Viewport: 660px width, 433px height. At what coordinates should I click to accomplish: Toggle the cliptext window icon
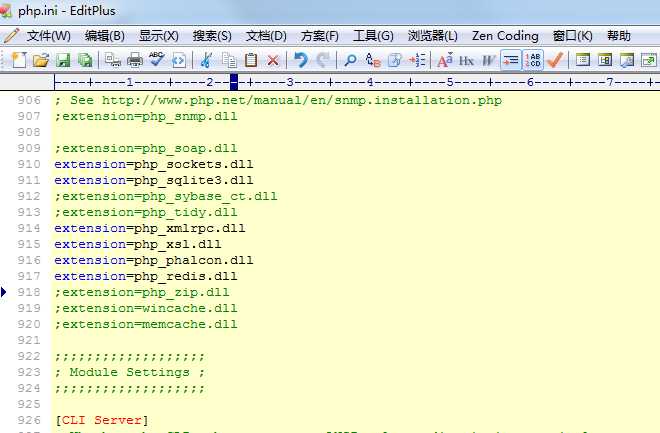point(605,60)
